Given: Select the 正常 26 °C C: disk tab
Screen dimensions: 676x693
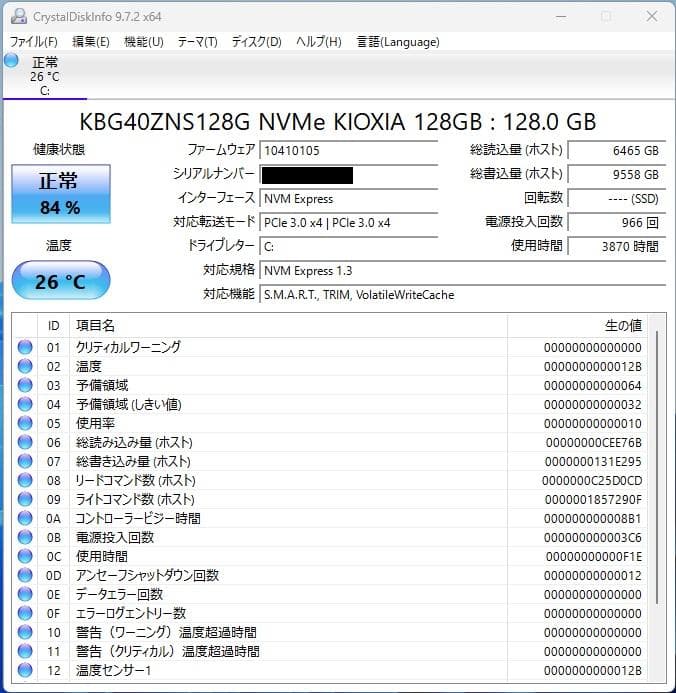Looking at the screenshot, I should coord(45,75).
